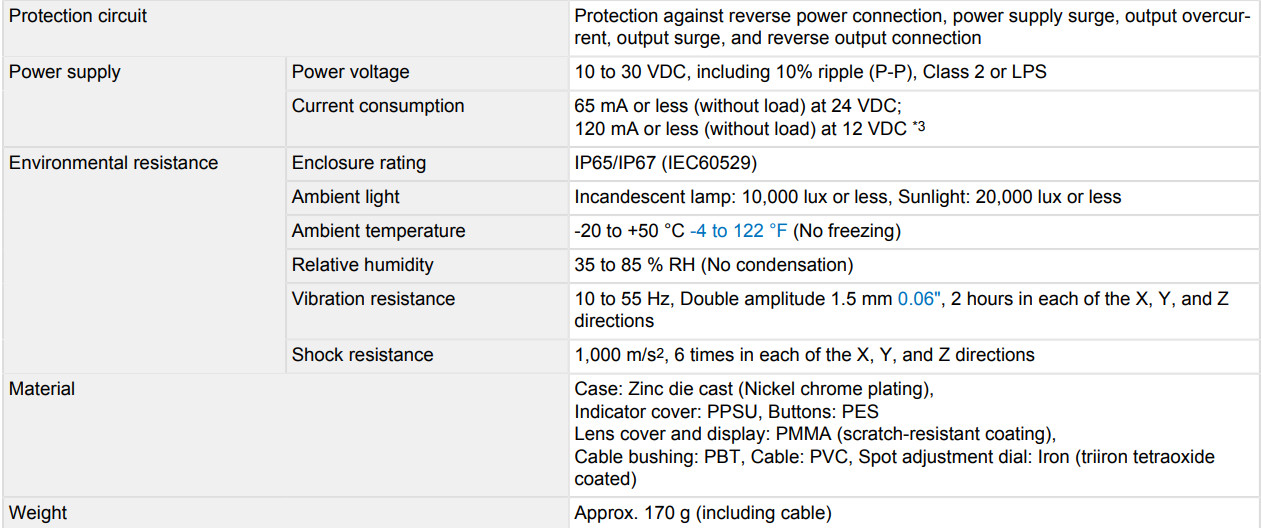Click the Approx. 170 g weight value

coord(703,513)
